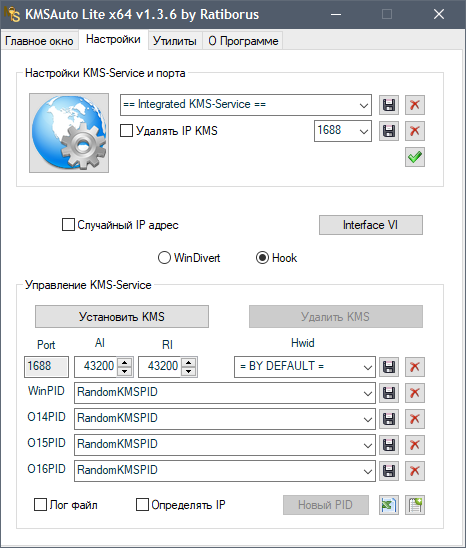Save the O15PID value
The height and width of the screenshot is (548, 466).
pyautogui.click(x=389, y=445)
